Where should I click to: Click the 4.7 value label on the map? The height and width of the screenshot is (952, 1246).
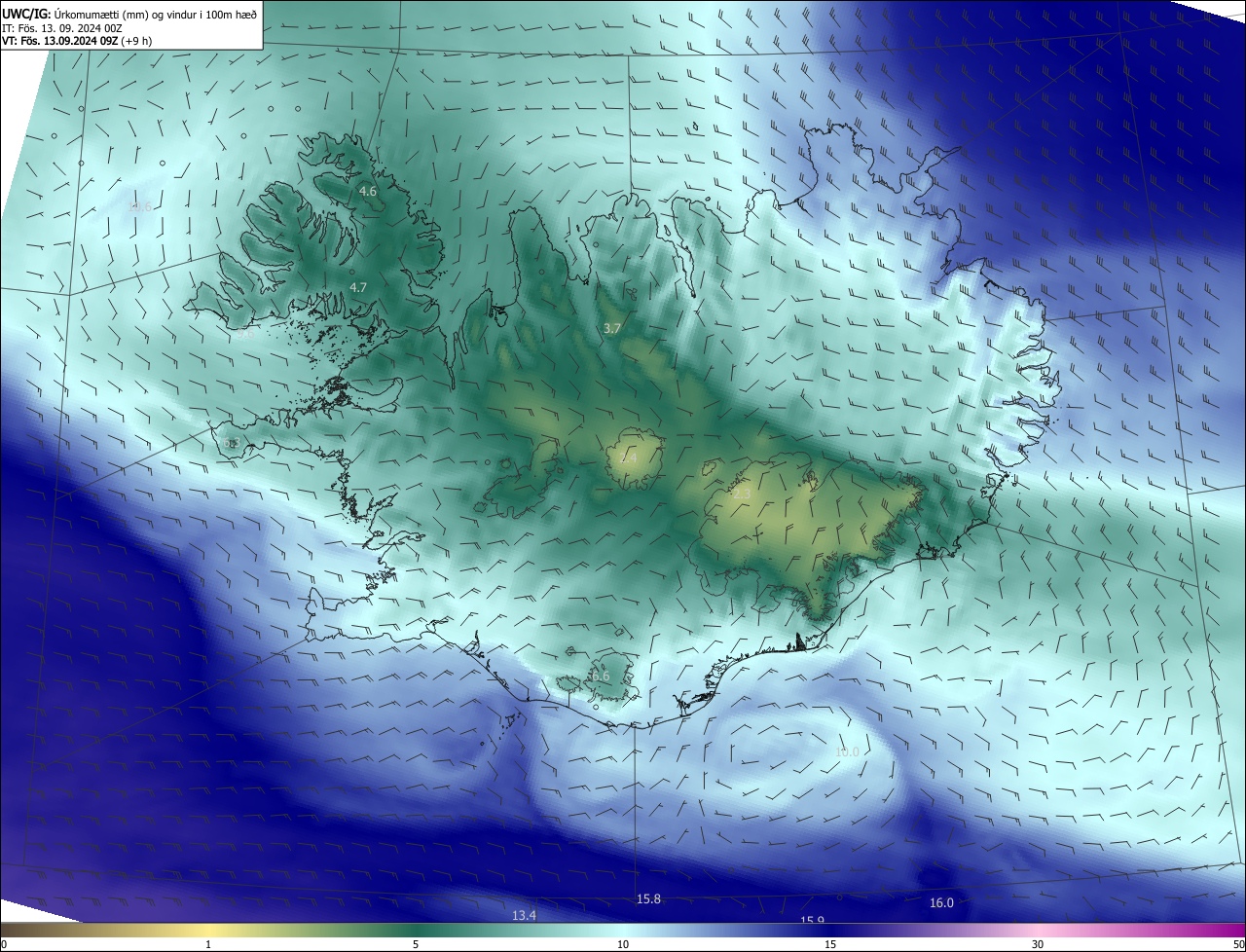pos(358,287)
